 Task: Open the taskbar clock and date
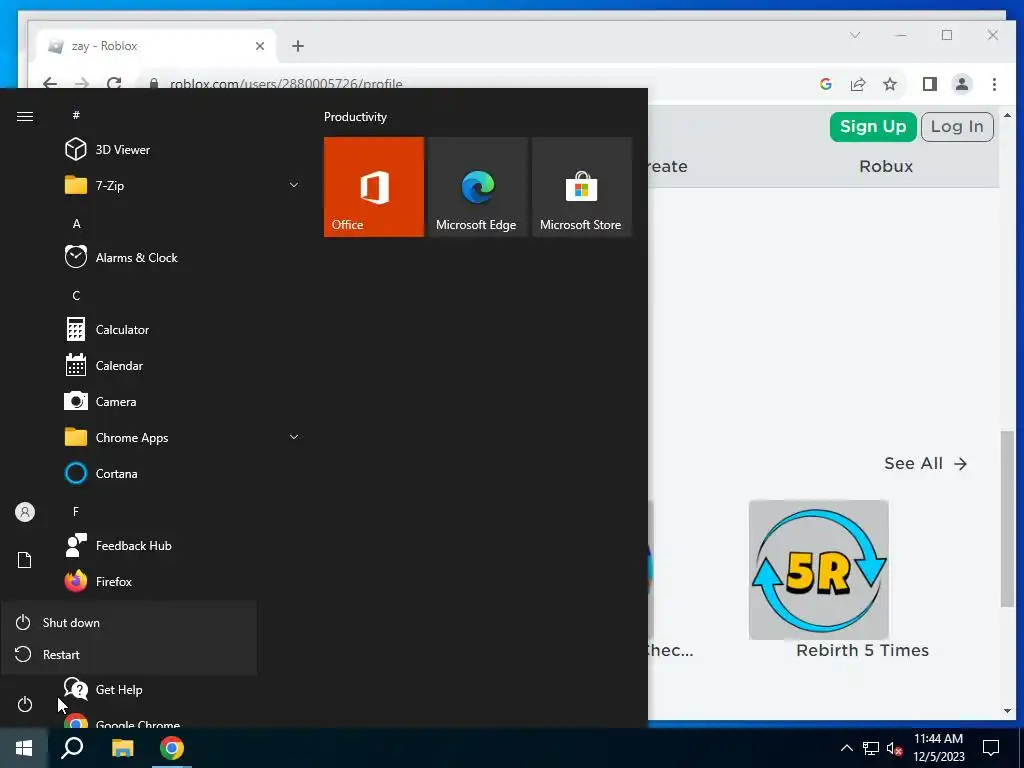(x=938, y=748)
